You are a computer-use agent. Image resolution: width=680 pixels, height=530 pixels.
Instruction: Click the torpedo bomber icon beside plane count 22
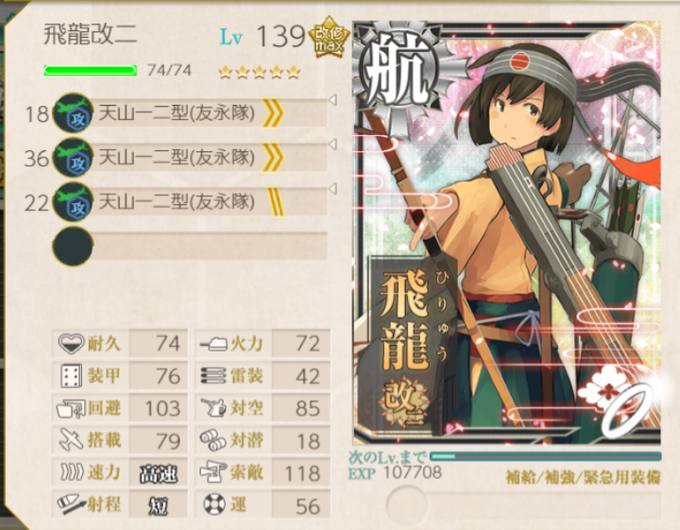click(x=72, y=202)
